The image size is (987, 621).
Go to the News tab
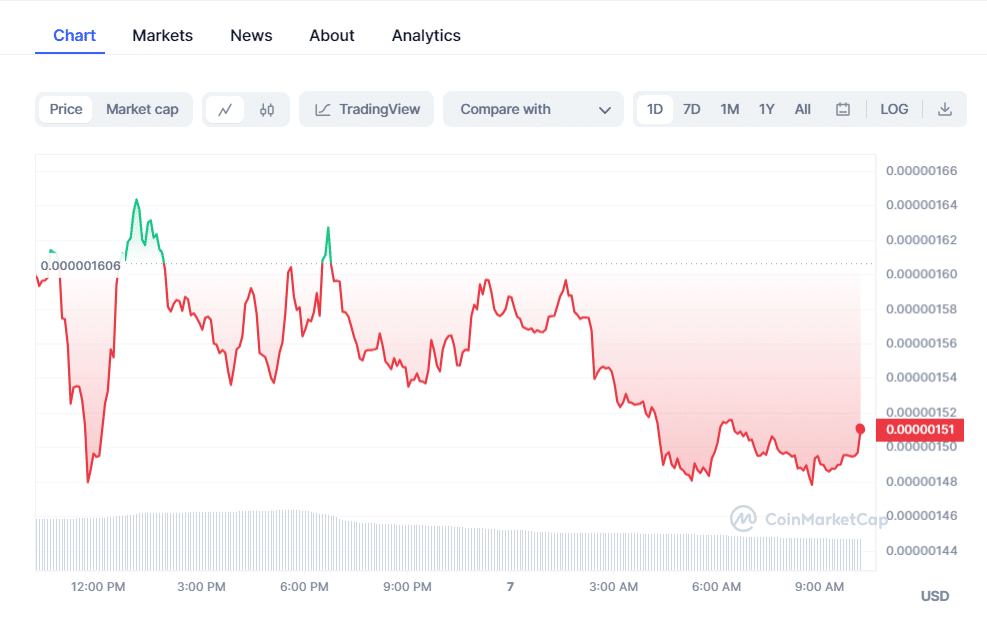(x=251, y=36)
